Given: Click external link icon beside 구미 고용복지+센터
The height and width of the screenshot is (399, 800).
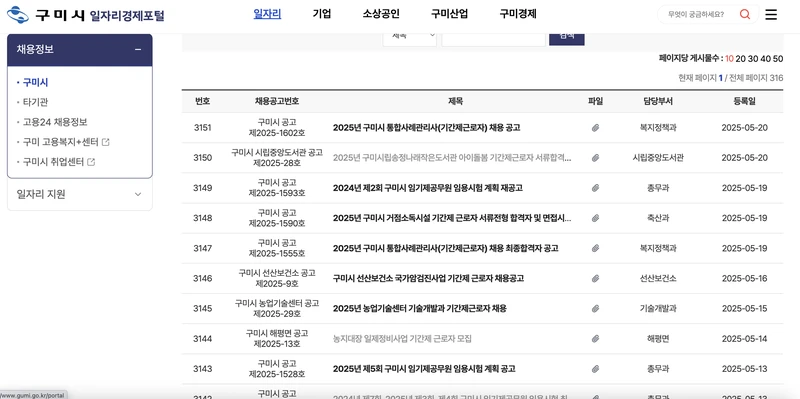Looking at the screenshot, I should pyautogui.click(x=106, y=142).
